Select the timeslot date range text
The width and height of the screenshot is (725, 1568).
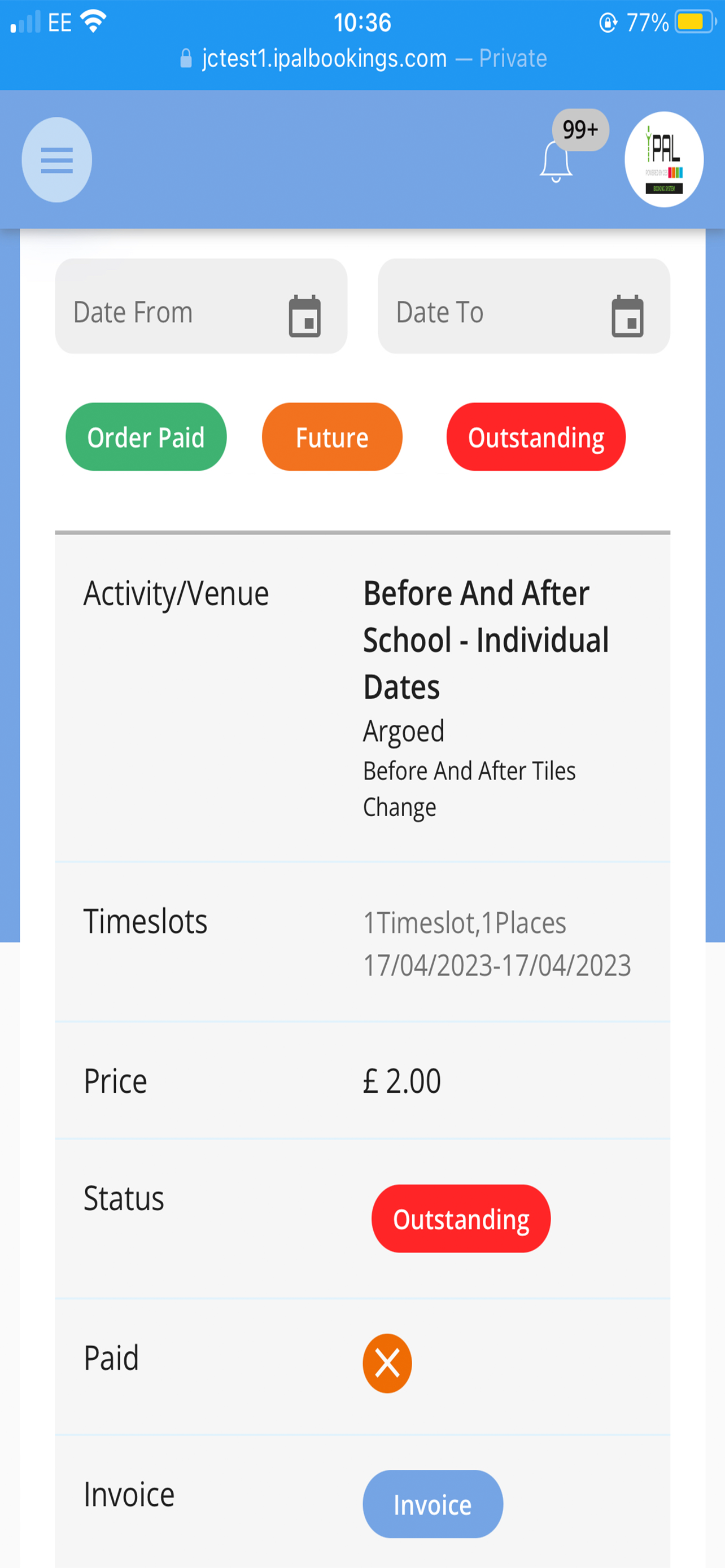(497, 965)
